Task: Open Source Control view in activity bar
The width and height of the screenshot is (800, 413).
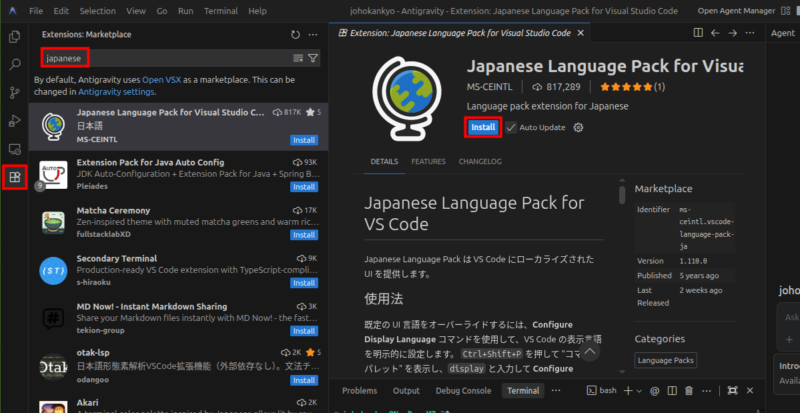Action: (14, 93)
